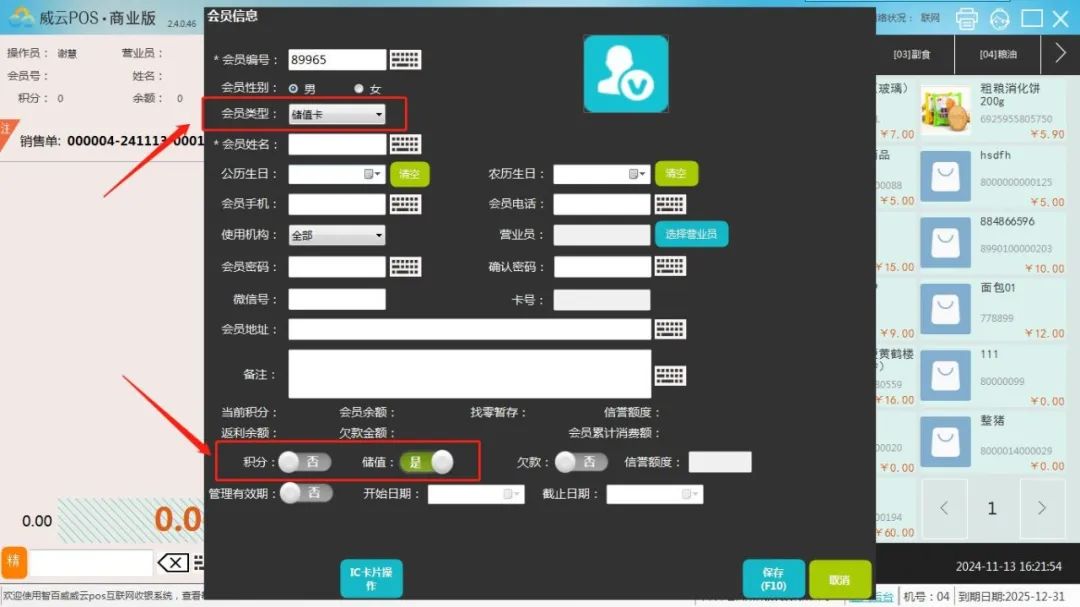This screenshot has width=1080, height=607.
Task: Select product thumbnail for 111
Action: [945, 375]
